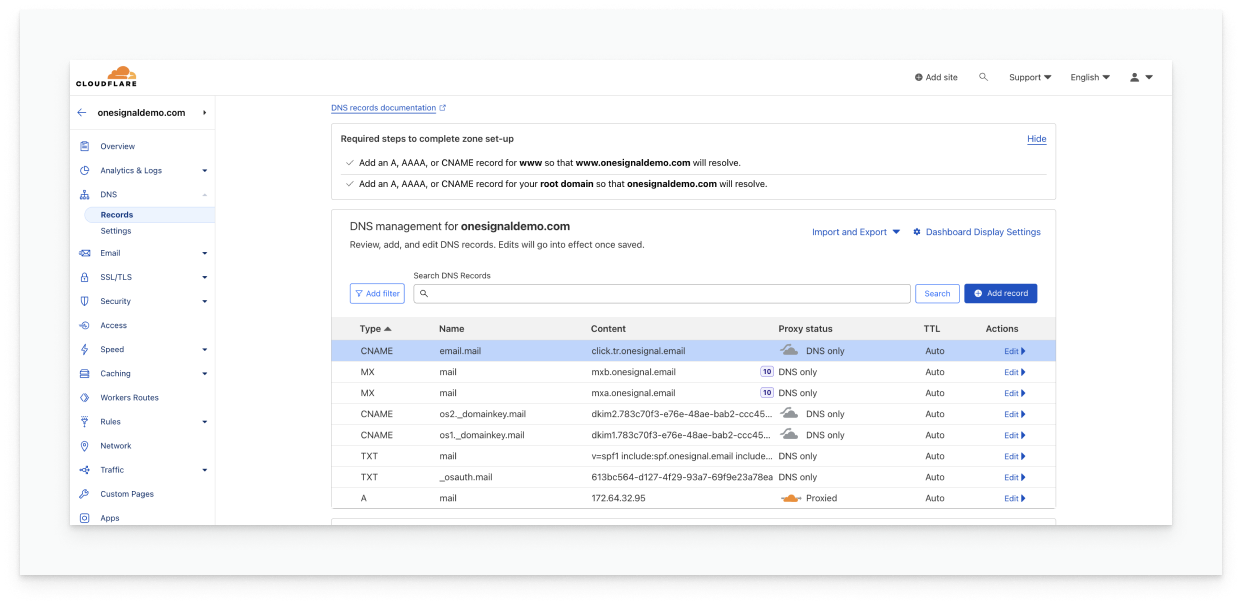1242x605 pixels.
Task: Click grey cloud in os1._domainkey.mail row
Action: (x=790, y=435)
